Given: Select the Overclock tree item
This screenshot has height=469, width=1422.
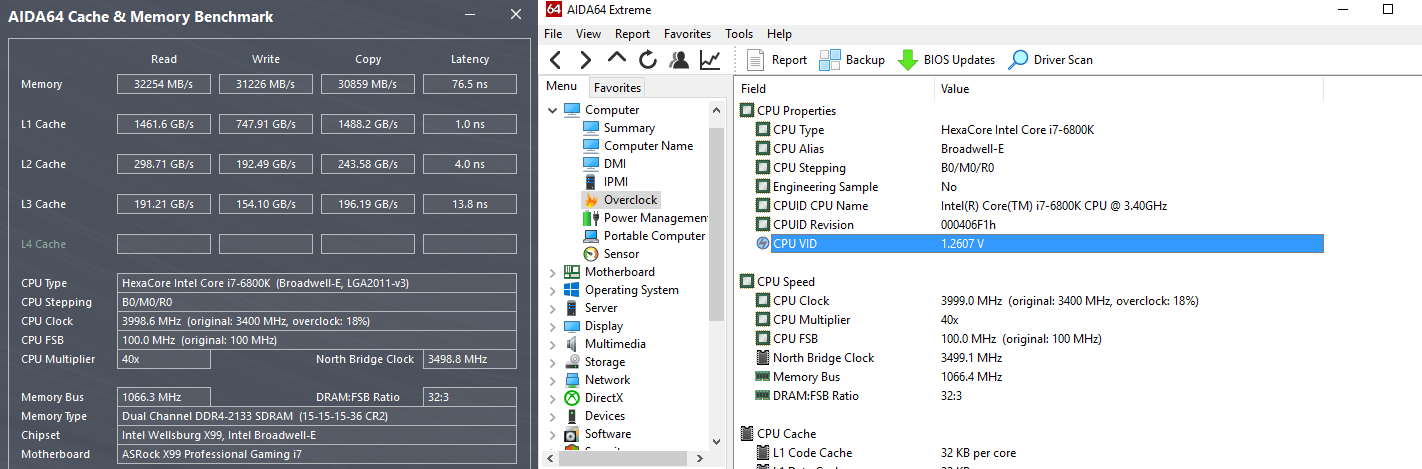Looking at the screenshot, I should pos(630,200).
